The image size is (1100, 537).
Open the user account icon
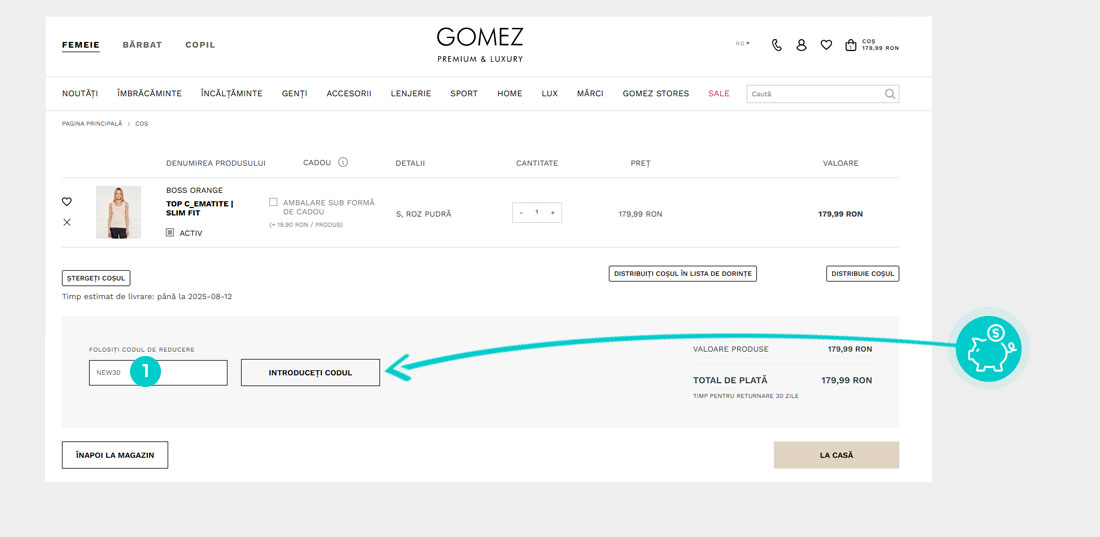coord(801,45)
